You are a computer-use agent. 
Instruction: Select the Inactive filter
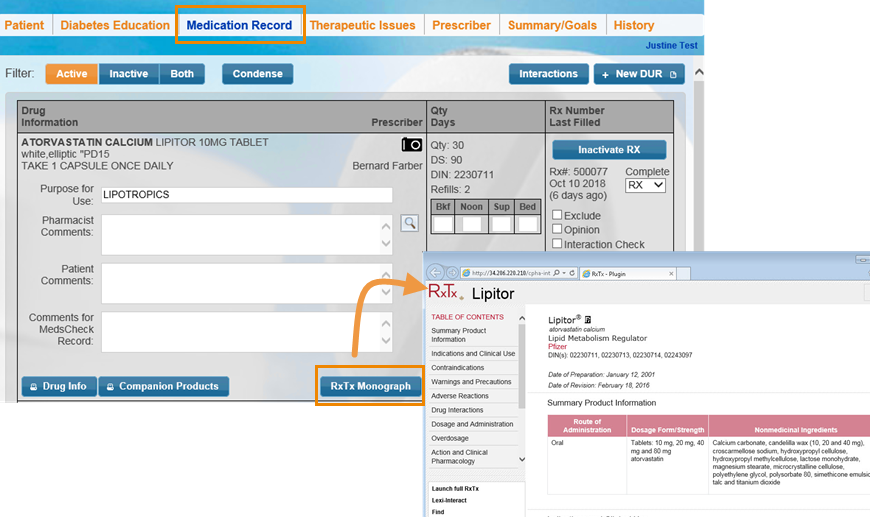coord(129,74)
